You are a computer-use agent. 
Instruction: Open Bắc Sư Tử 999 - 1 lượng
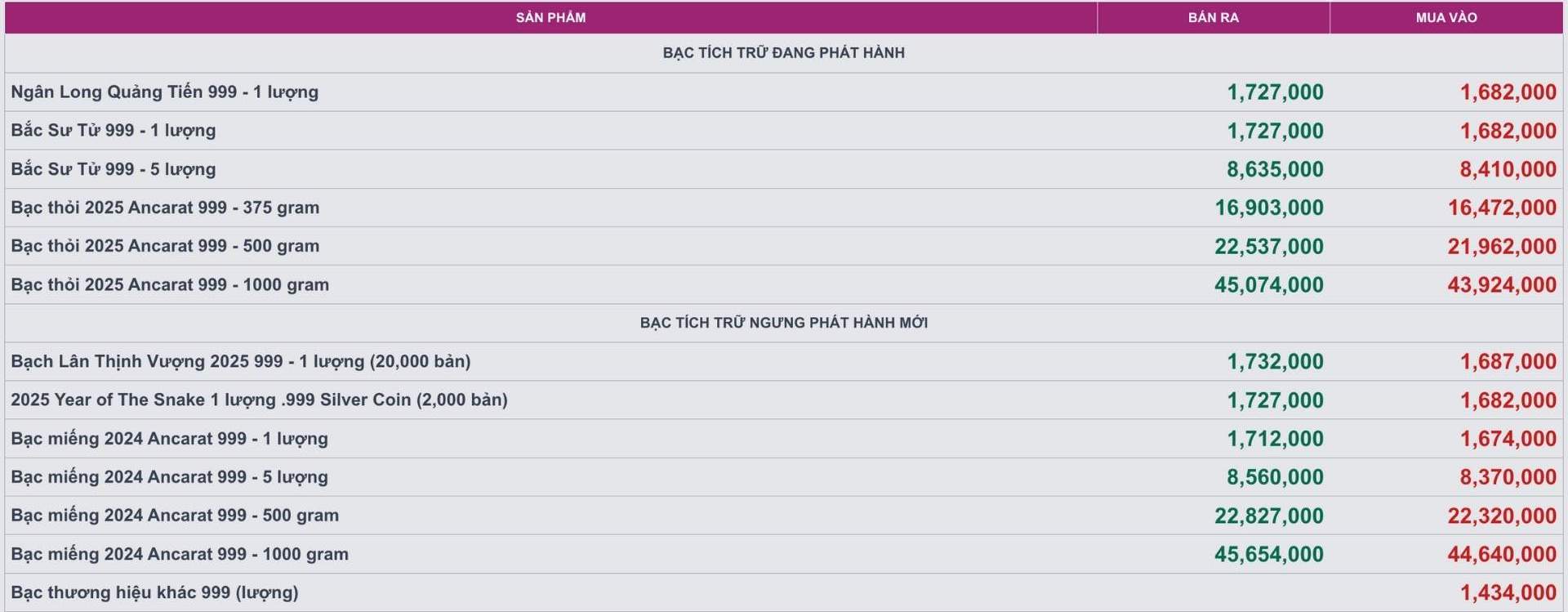tap(113, 130)
